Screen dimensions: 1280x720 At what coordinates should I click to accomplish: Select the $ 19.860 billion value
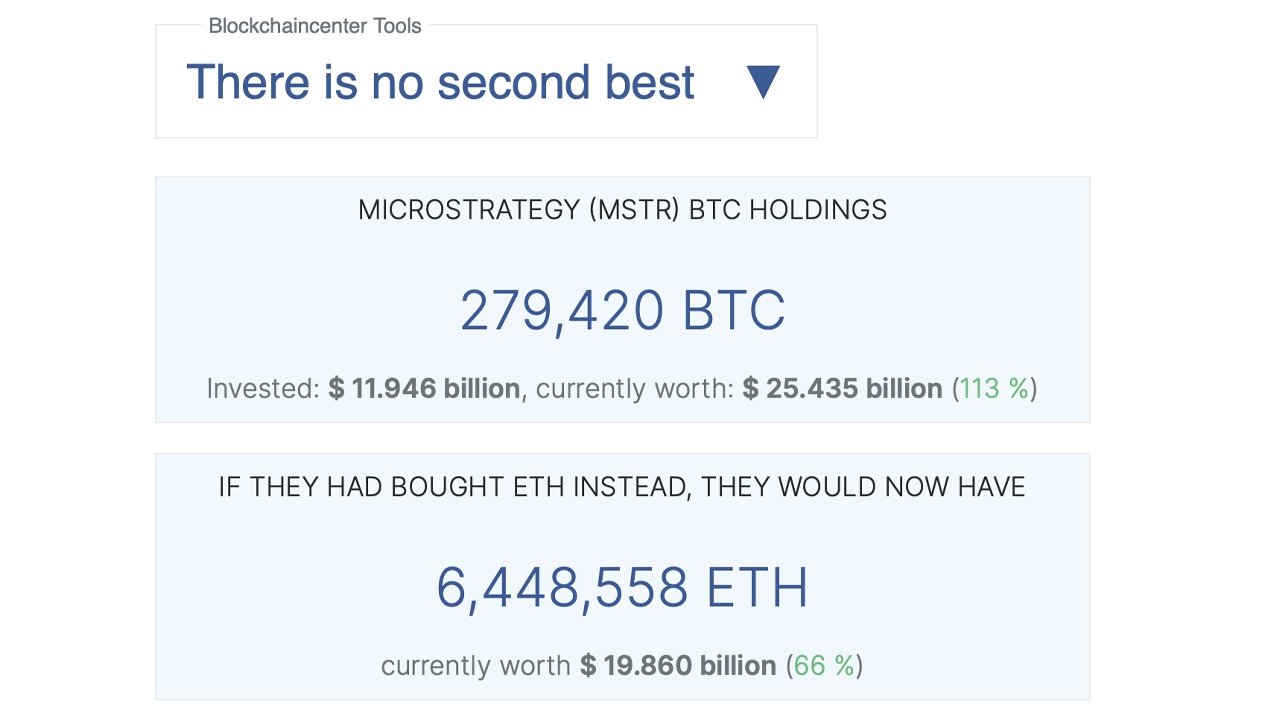pos(678,666)
